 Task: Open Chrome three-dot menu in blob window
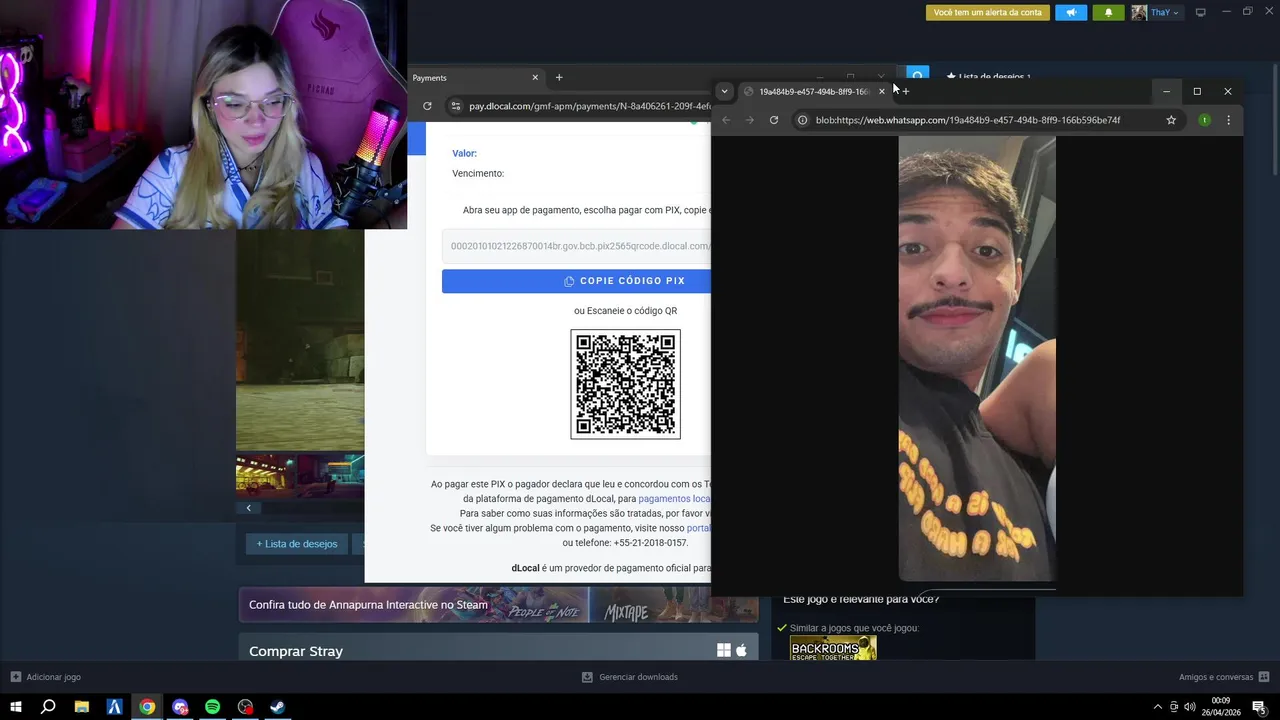coord(1229,120)
